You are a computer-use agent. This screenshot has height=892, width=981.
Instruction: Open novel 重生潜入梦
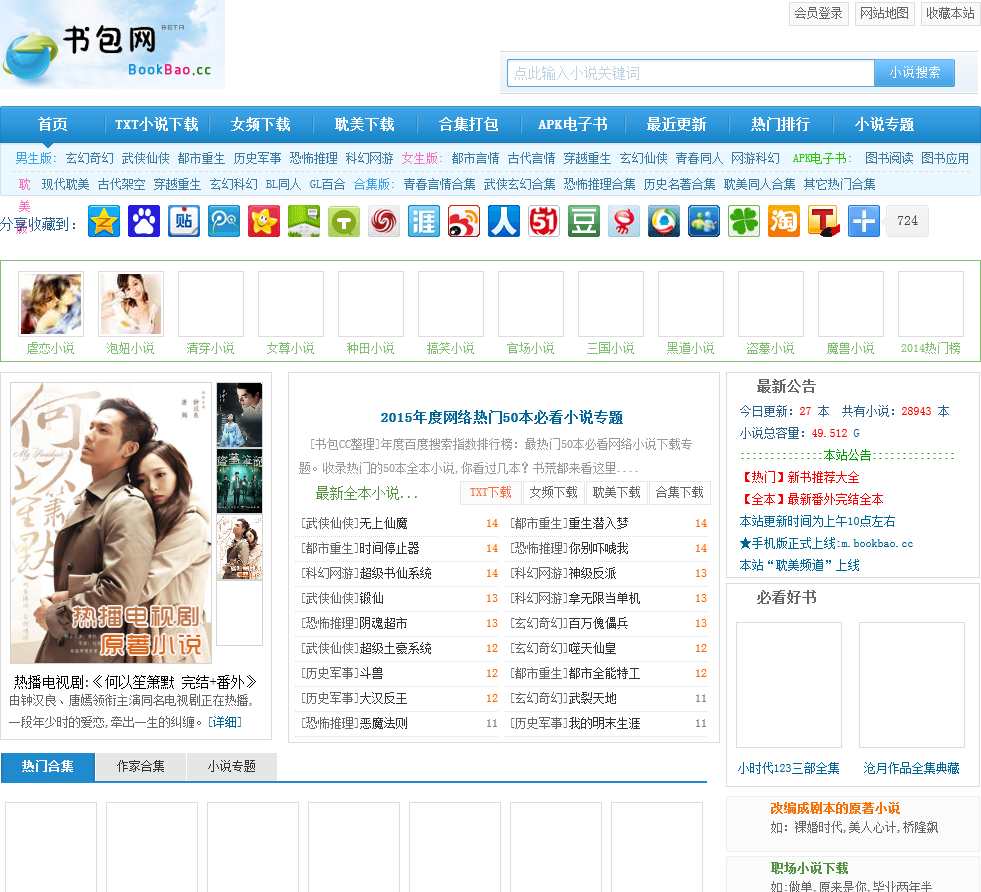598,523
